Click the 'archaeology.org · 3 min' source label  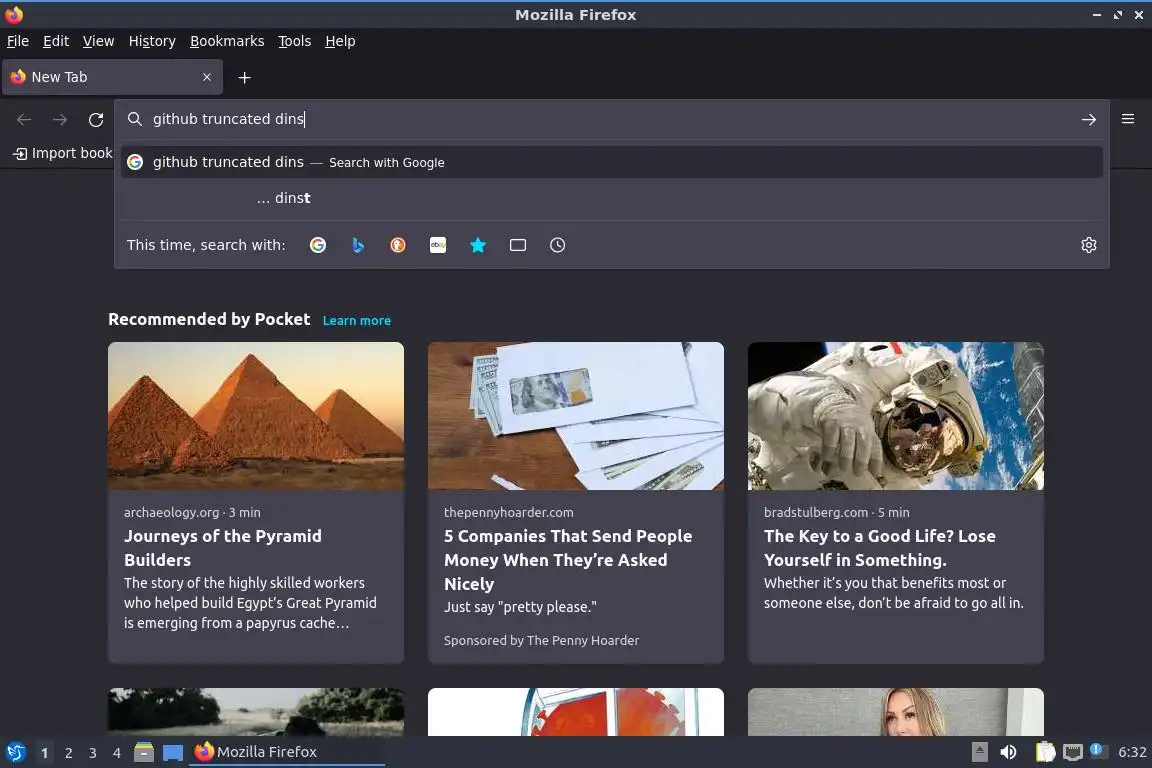192,512
